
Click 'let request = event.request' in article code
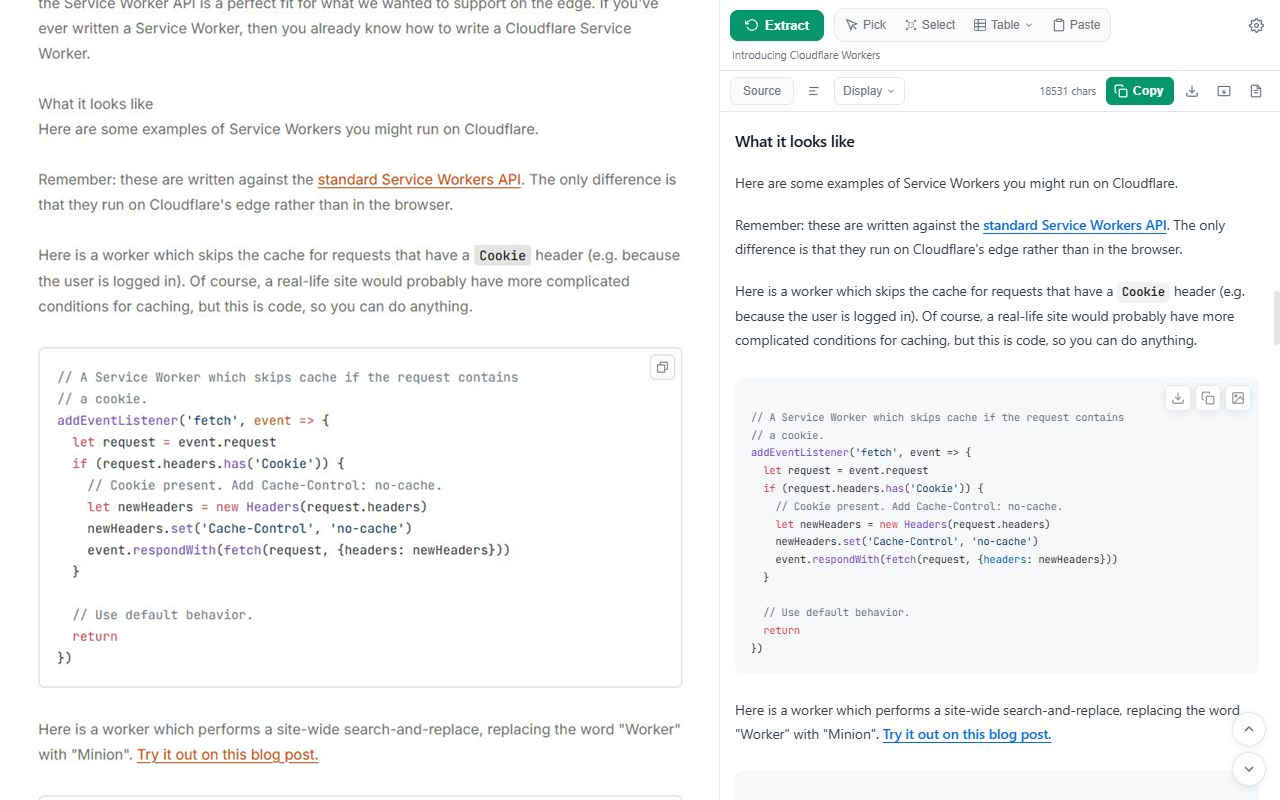(x=174, y=443)
